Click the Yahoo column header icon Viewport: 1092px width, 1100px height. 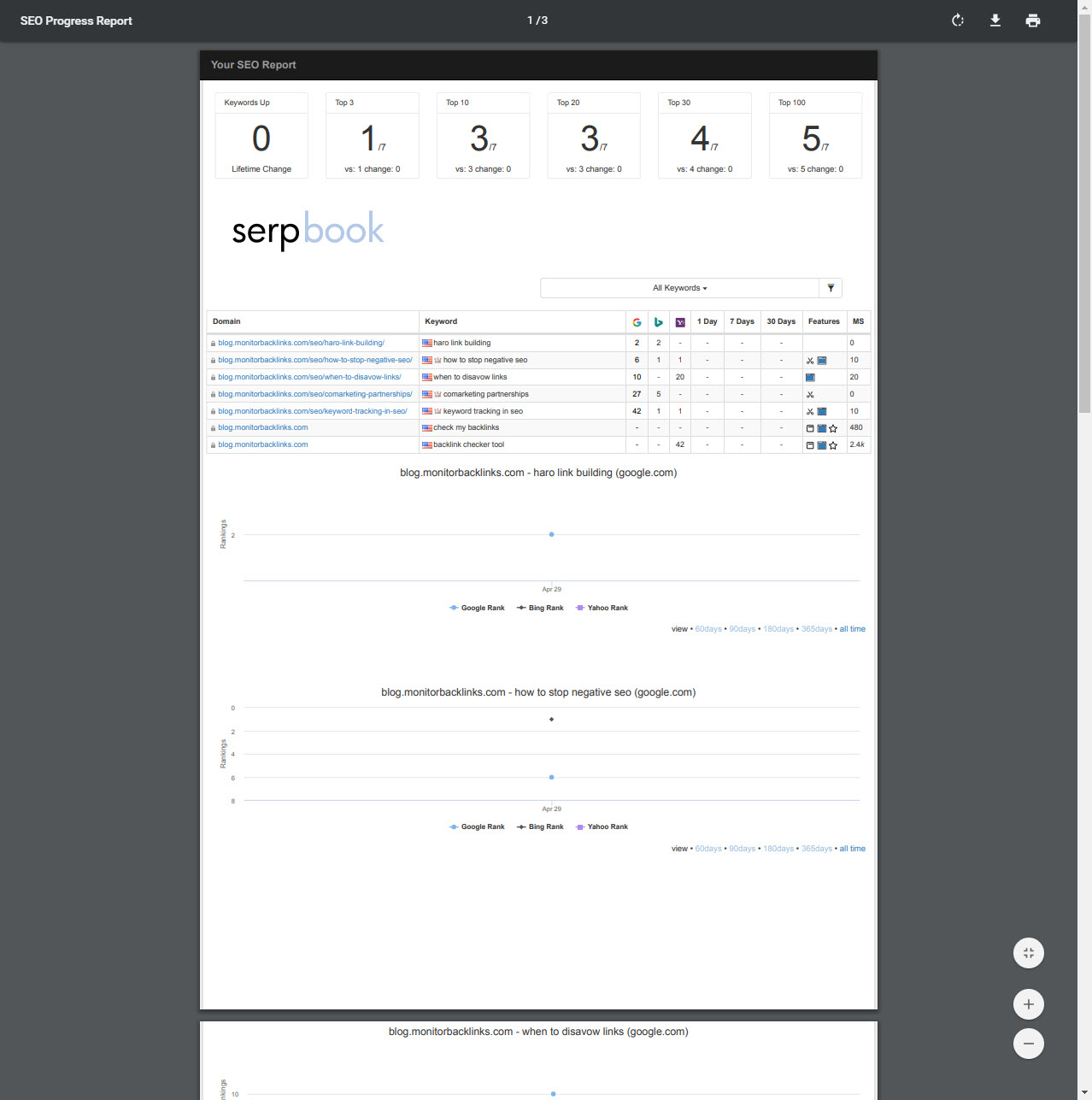(680, 322)
